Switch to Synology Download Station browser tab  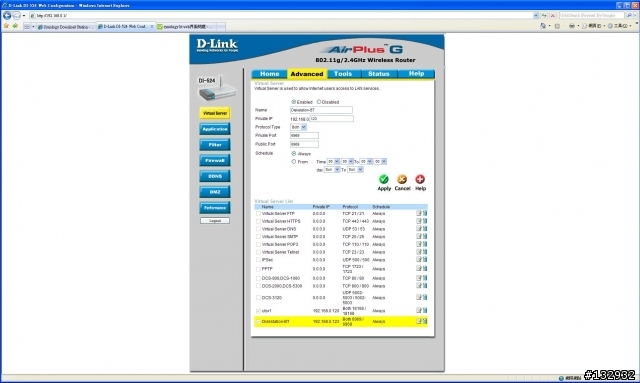click(66, 27)
